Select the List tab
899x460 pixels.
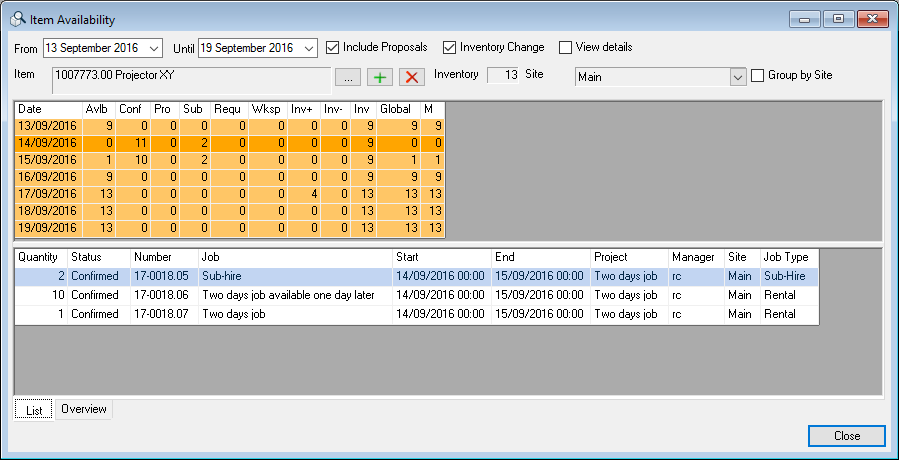click(34, 410)
